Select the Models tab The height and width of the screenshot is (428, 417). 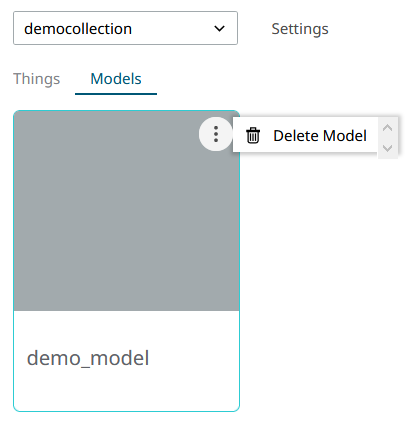pos(116,79)
